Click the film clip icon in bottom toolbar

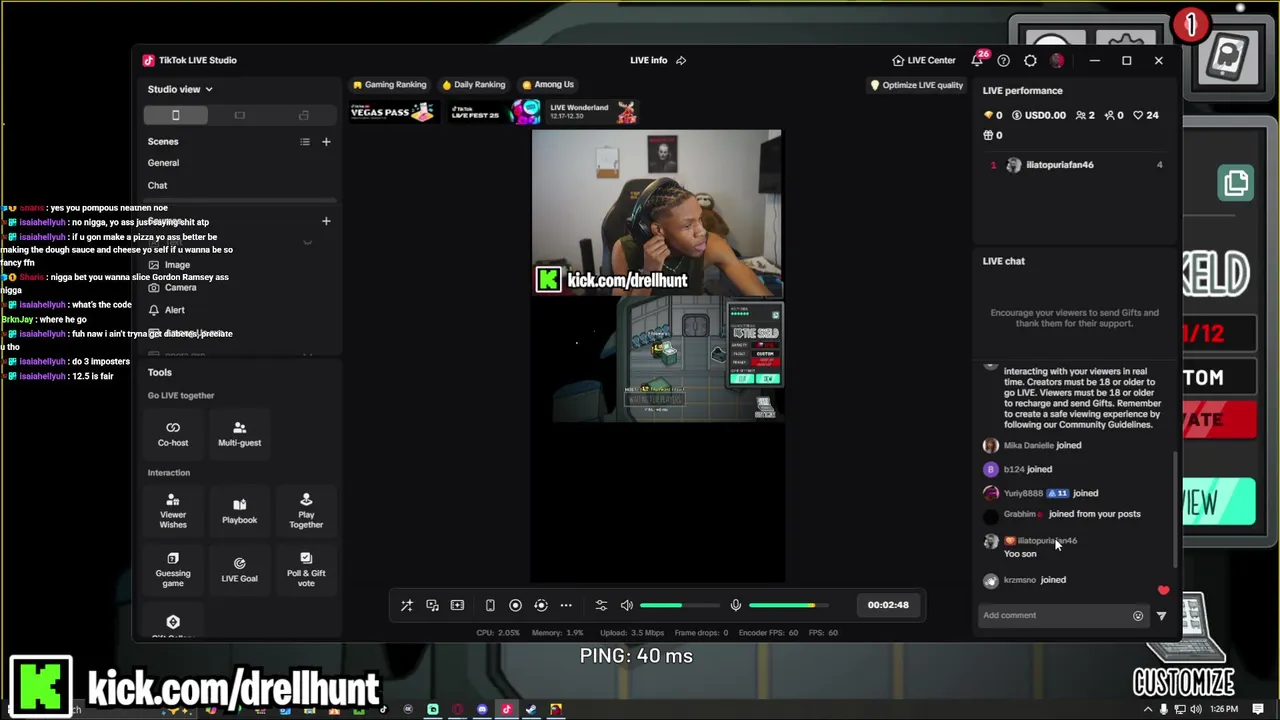tap(457, 605)
